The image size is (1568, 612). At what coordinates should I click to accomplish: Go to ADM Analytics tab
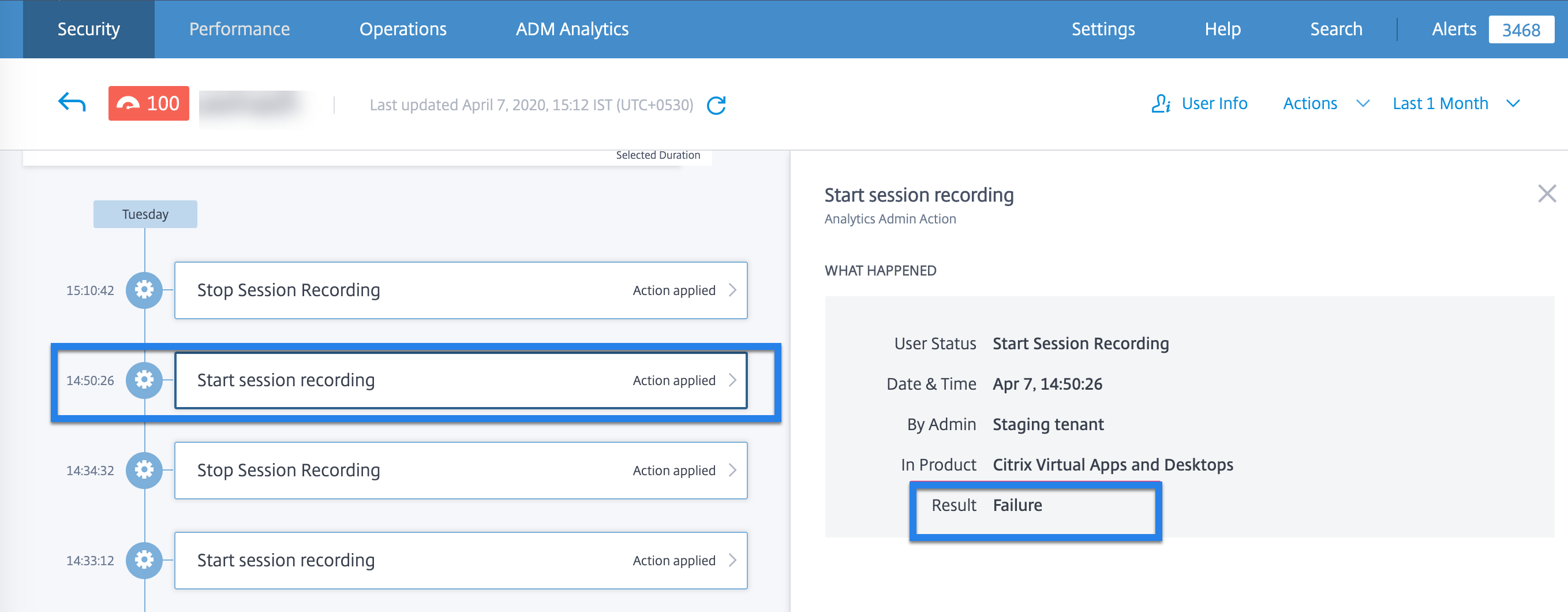571,29
